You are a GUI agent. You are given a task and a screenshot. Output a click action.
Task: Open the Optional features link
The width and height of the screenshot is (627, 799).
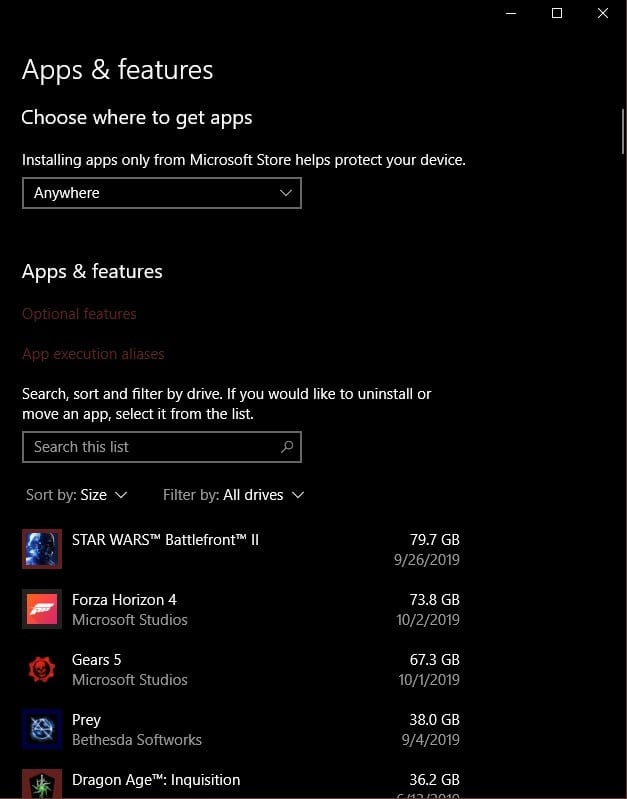point(79,314)
